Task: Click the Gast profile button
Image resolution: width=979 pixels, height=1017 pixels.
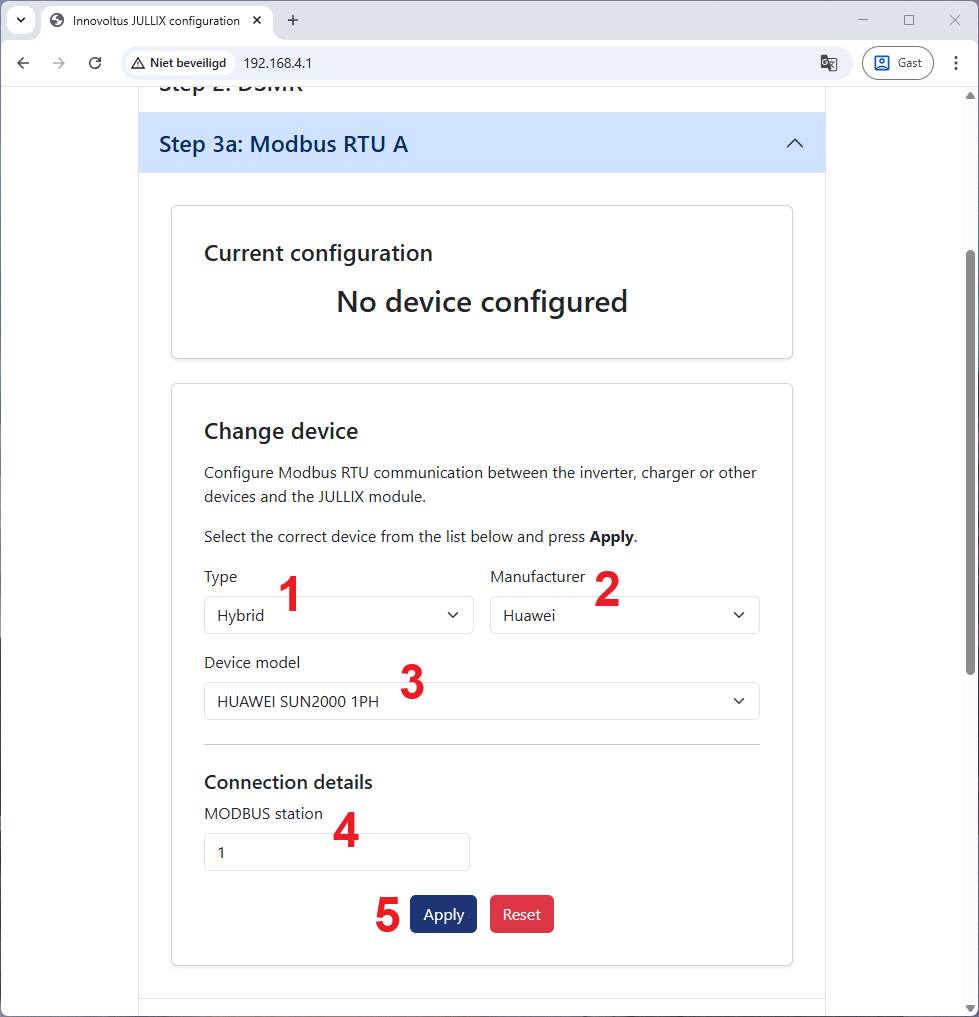Action: 897,63
